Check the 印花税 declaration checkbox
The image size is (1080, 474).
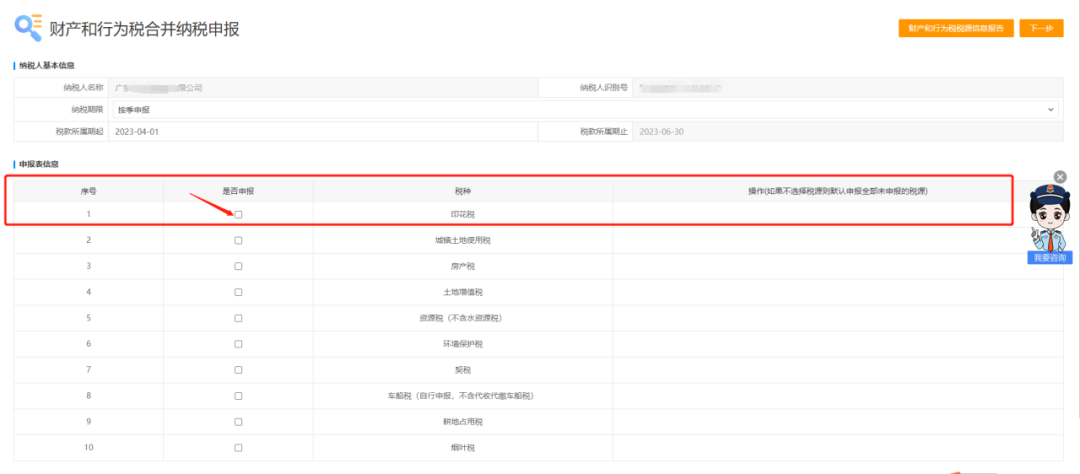238,214
